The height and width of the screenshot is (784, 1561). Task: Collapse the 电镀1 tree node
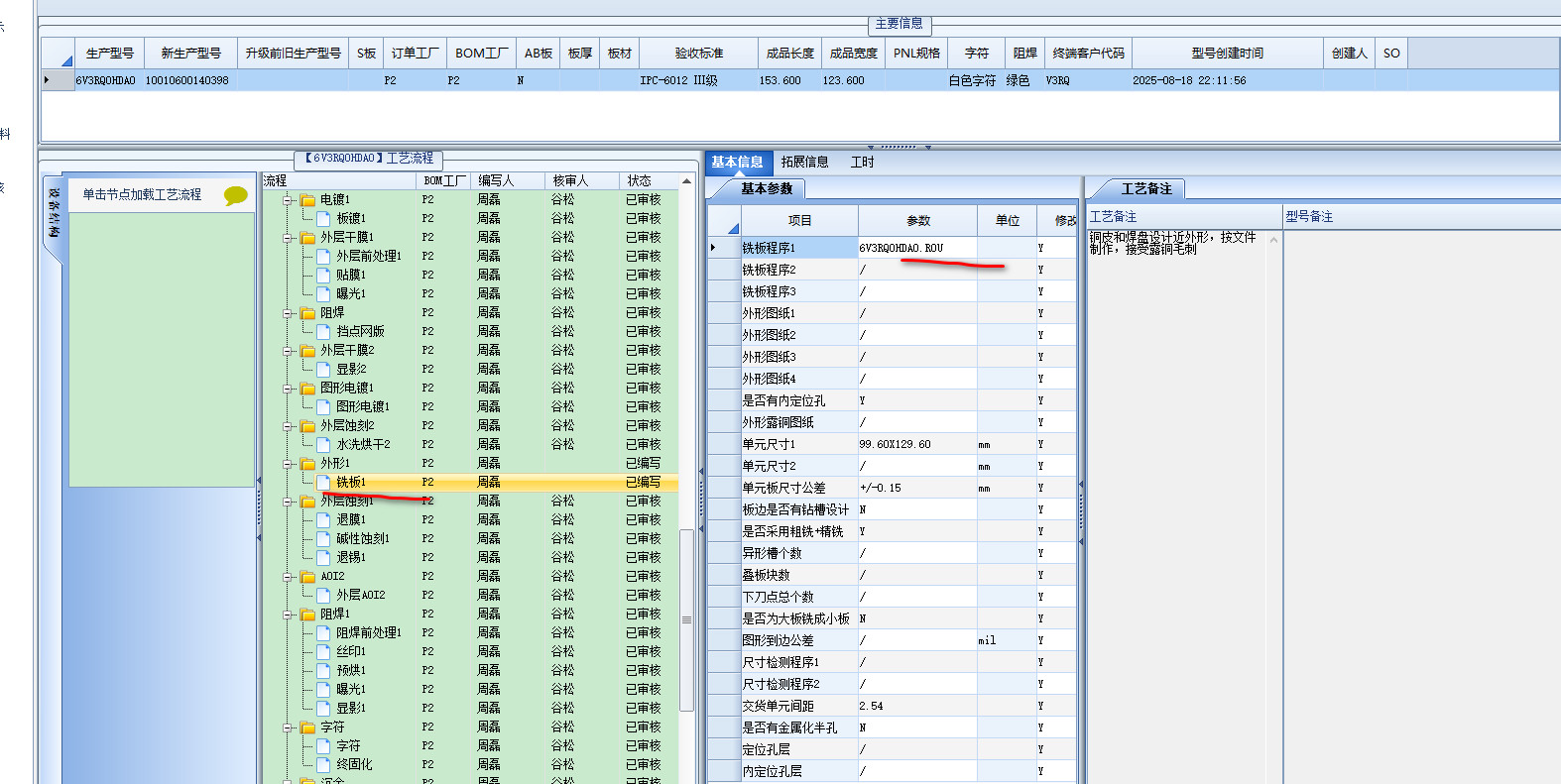tap(288, 200)
